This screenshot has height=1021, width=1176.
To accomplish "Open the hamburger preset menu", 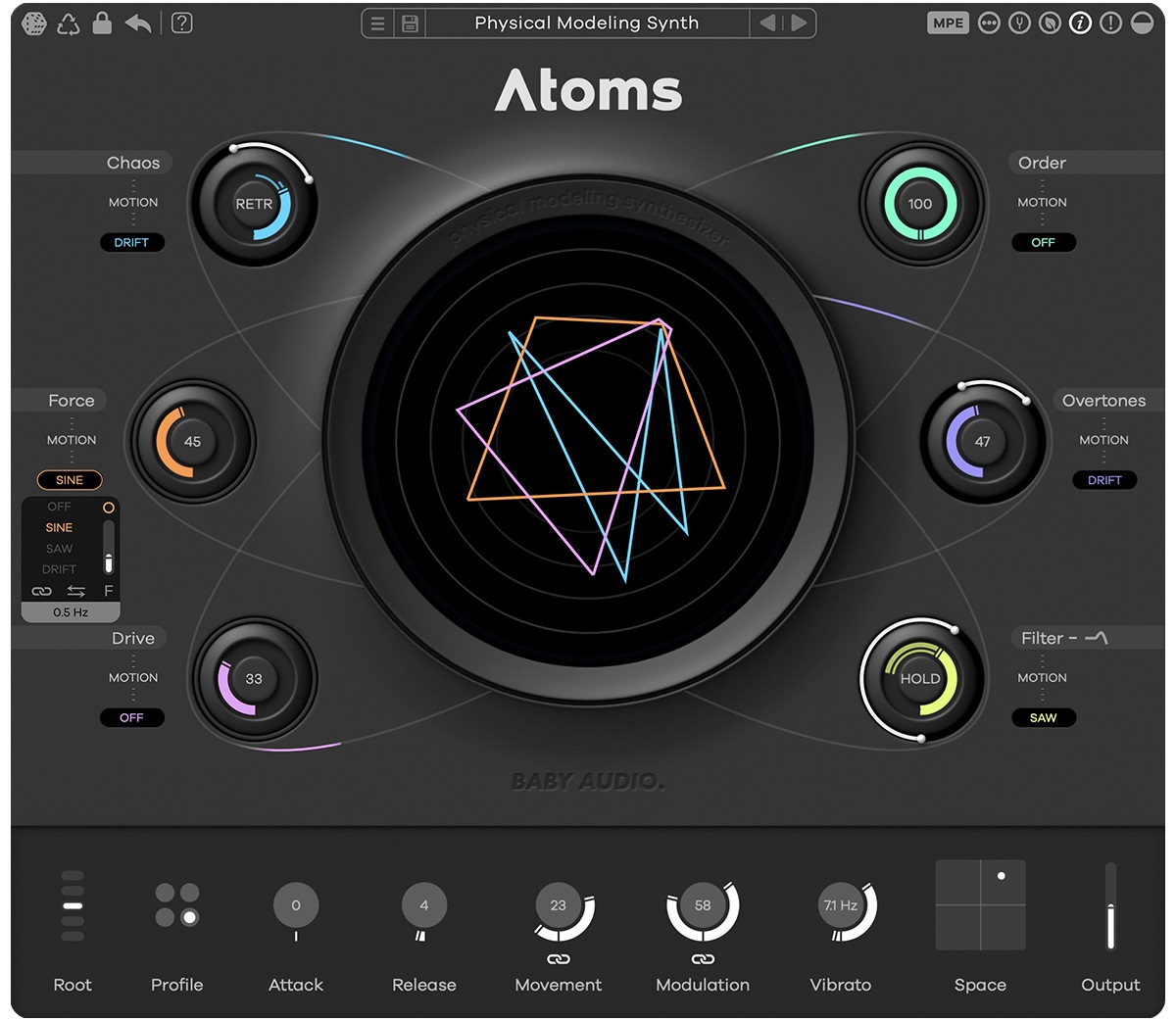I will [377, 23].
